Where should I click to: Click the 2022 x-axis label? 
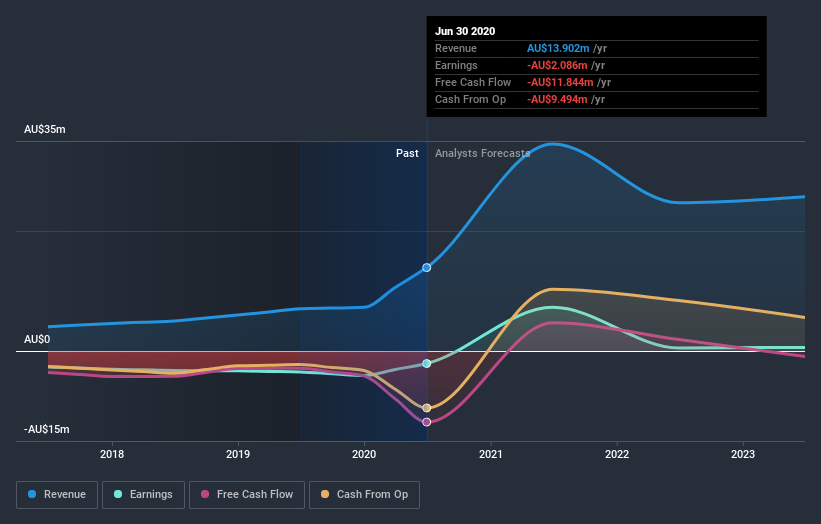617,454
